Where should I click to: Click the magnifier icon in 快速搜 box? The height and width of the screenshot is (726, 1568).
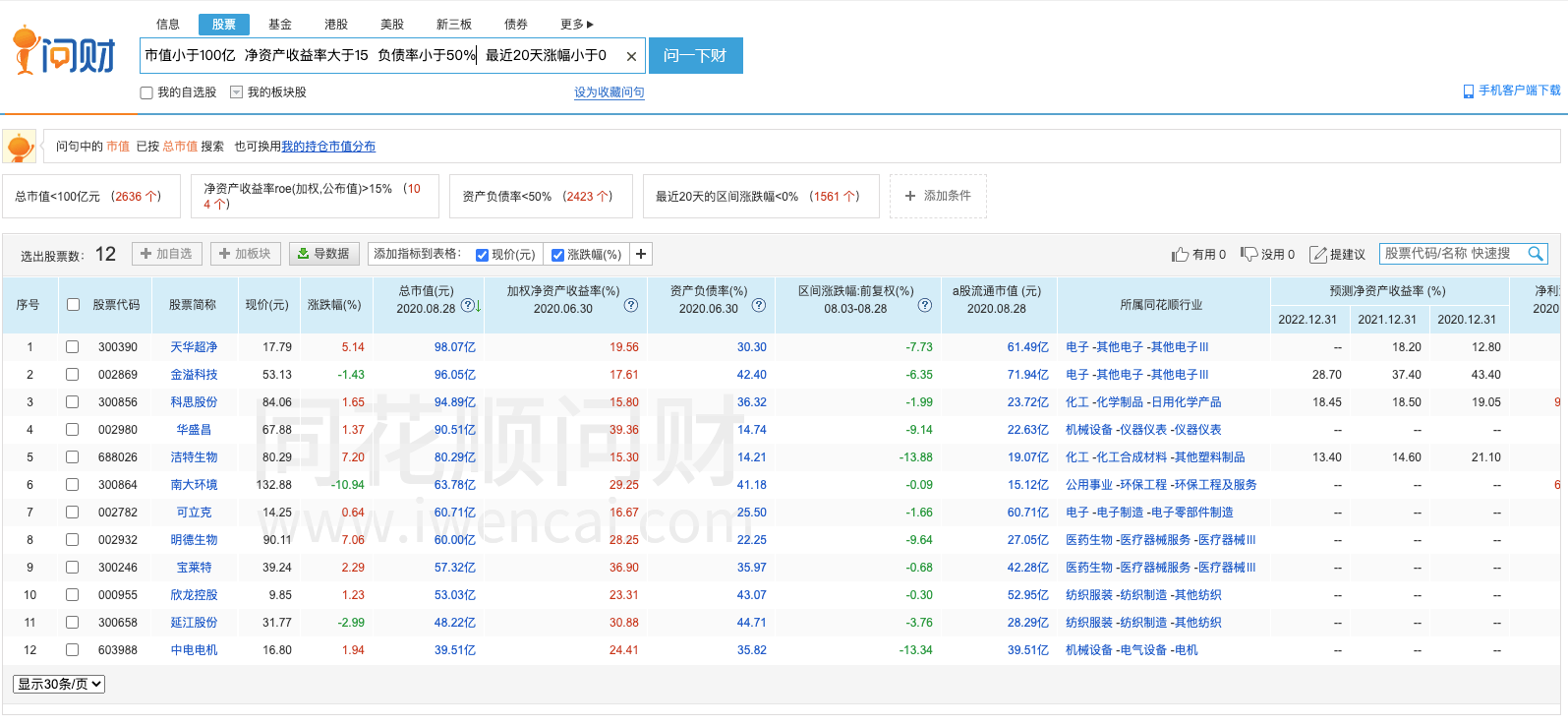point(1536,254)
